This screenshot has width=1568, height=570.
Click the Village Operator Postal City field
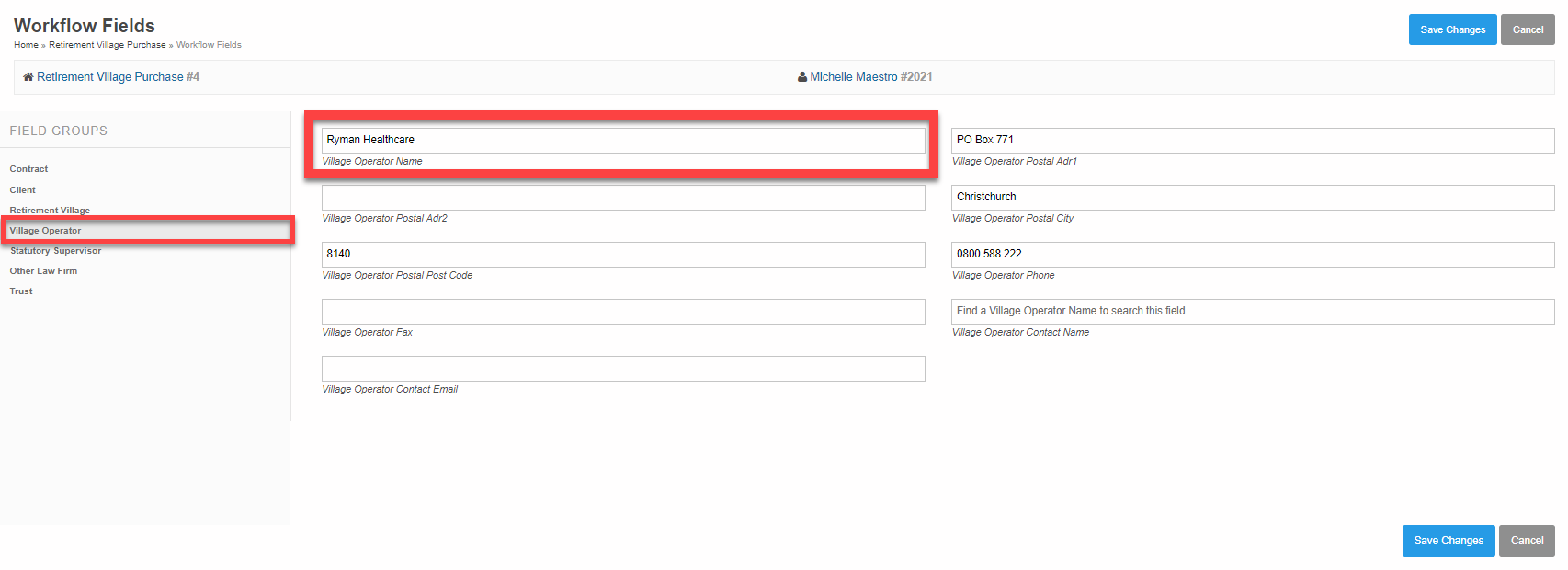coord(1252,197)
